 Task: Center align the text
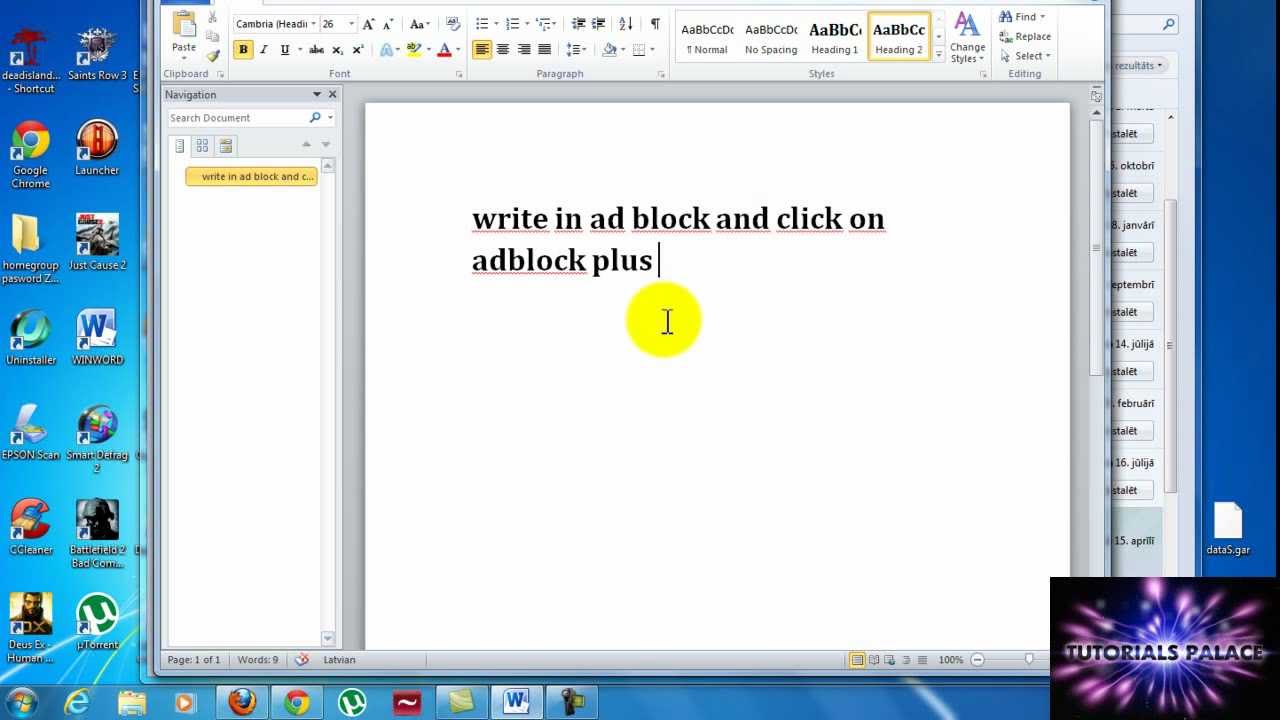coord(503,50)
